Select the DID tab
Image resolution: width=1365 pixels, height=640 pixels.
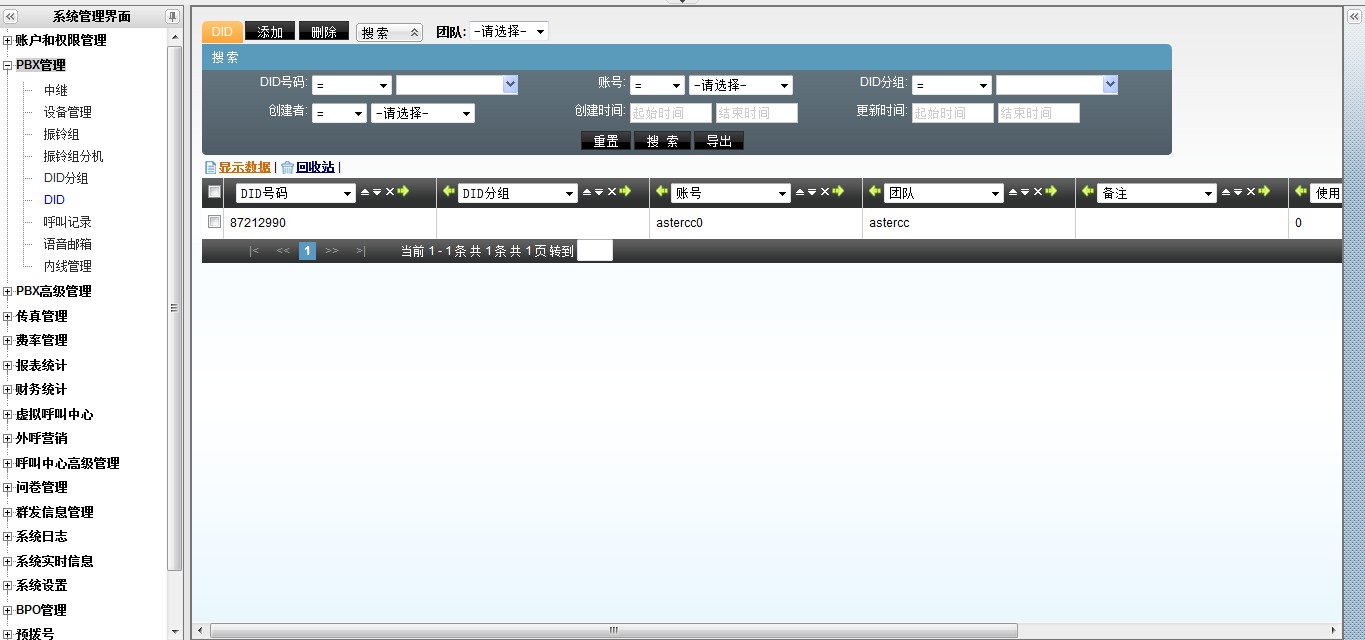pos(222,32)
